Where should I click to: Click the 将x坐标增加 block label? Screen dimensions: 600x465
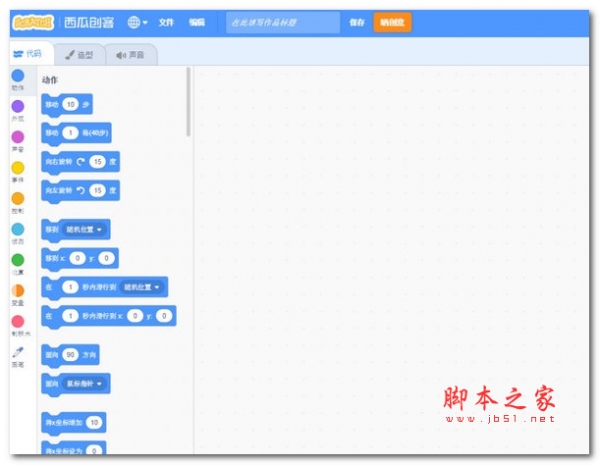coord(64,422)
